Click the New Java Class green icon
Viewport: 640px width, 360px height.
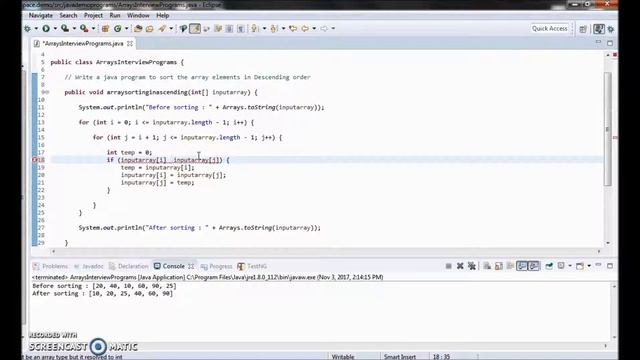point(118,29)
